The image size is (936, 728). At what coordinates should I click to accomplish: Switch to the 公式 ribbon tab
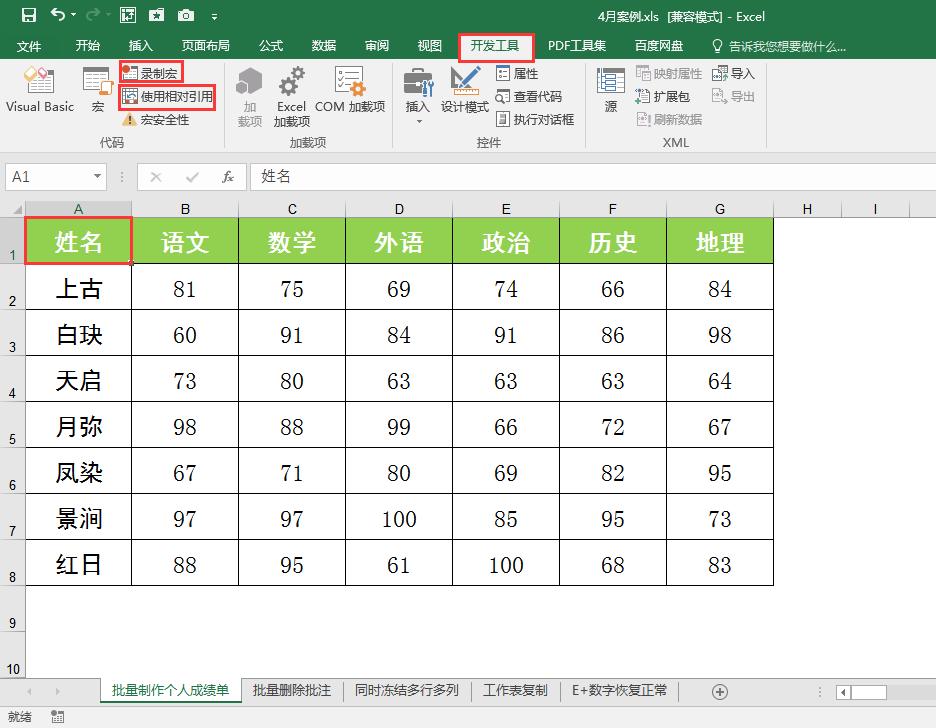270,45
